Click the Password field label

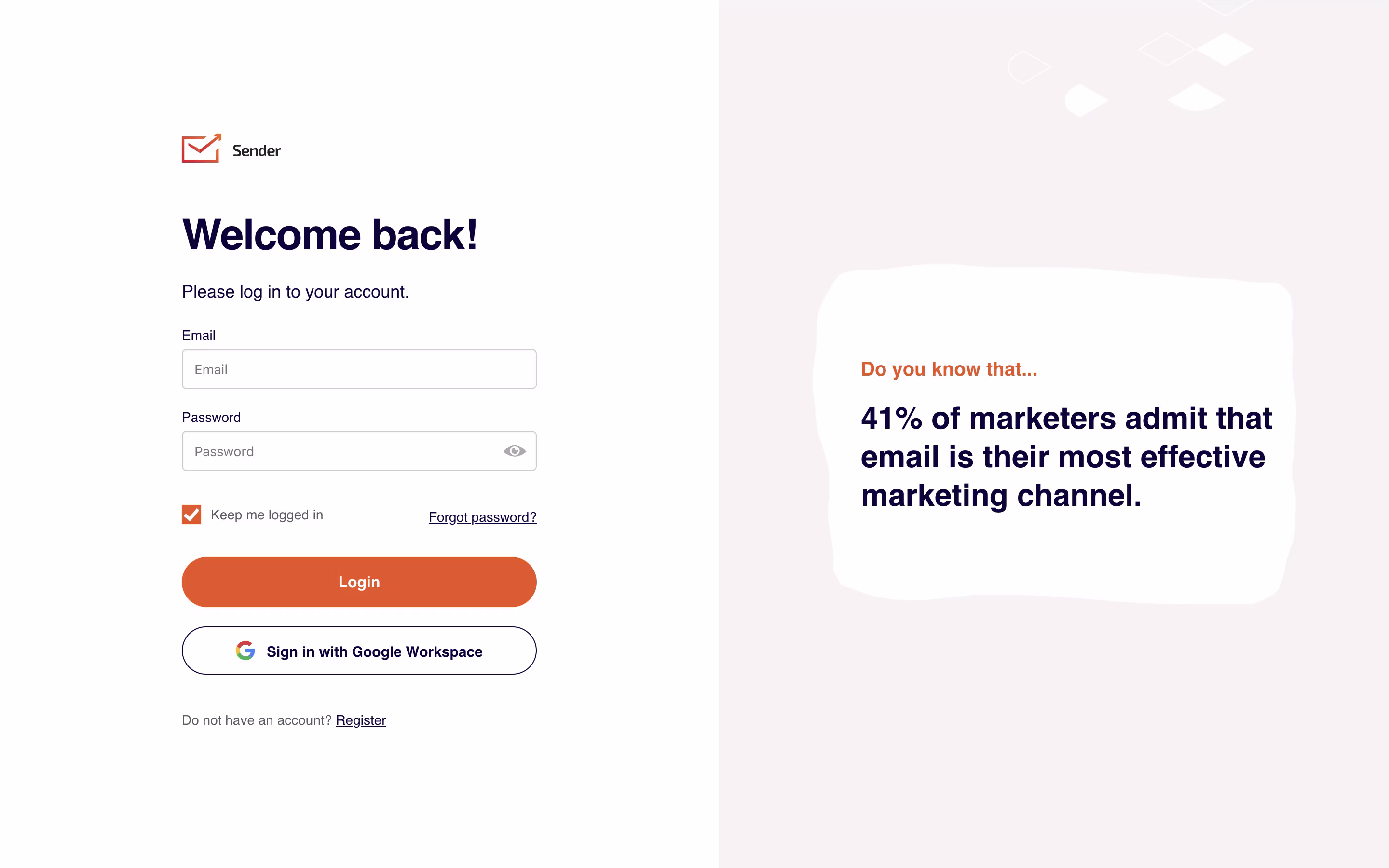[x=211, y=417]
